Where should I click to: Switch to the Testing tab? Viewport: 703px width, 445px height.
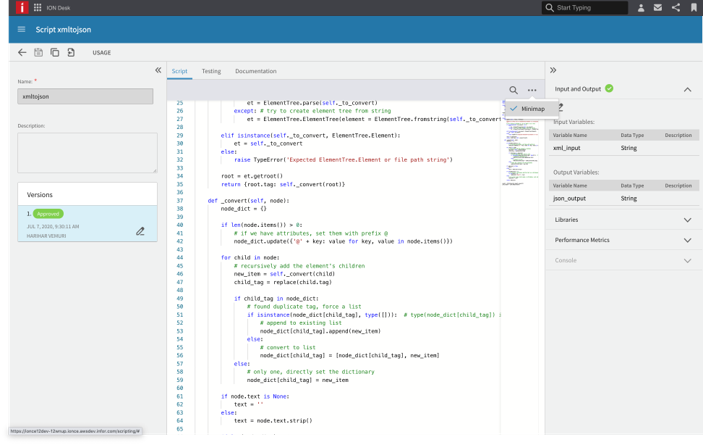point(211,71)
